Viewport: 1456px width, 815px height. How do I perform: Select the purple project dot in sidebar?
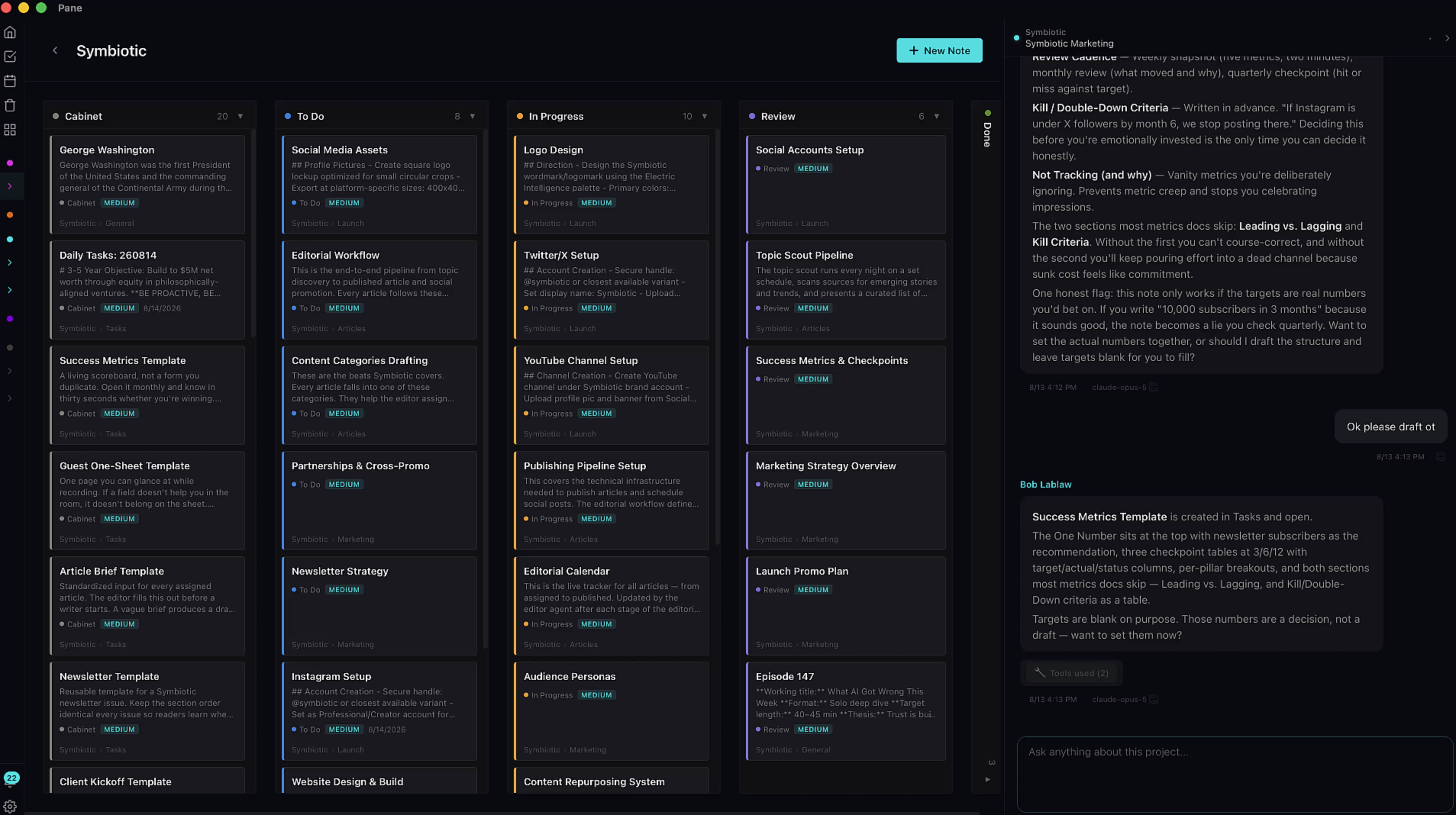pos(10,319)
